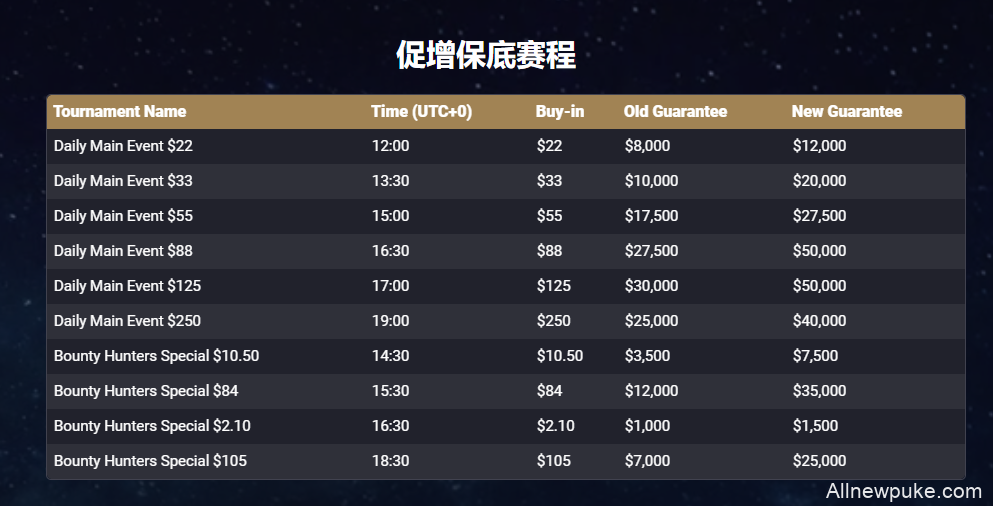The width and height of the screenshot is (993, 506).
Task: Click the $35,000 new guarantee value
Action: click(x=819, y=391)
